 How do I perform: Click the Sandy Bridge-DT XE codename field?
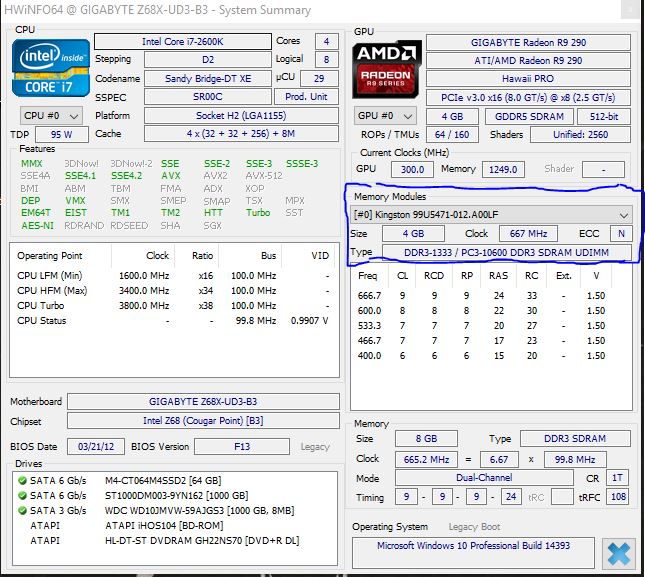(208, 79)
